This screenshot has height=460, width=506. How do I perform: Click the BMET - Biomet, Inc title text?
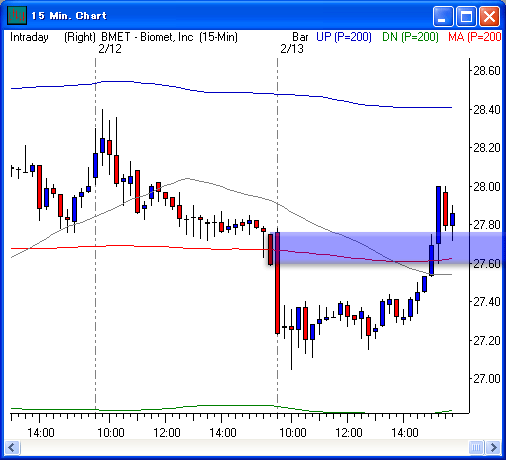pos(147,37)
